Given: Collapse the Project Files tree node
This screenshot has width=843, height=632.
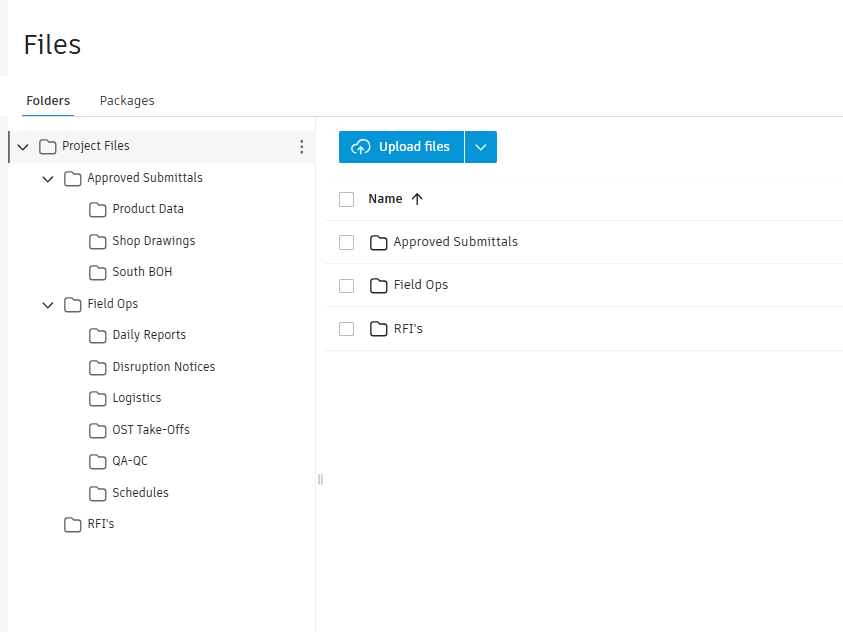Looking at the screenshot, I should coord(23,147).
